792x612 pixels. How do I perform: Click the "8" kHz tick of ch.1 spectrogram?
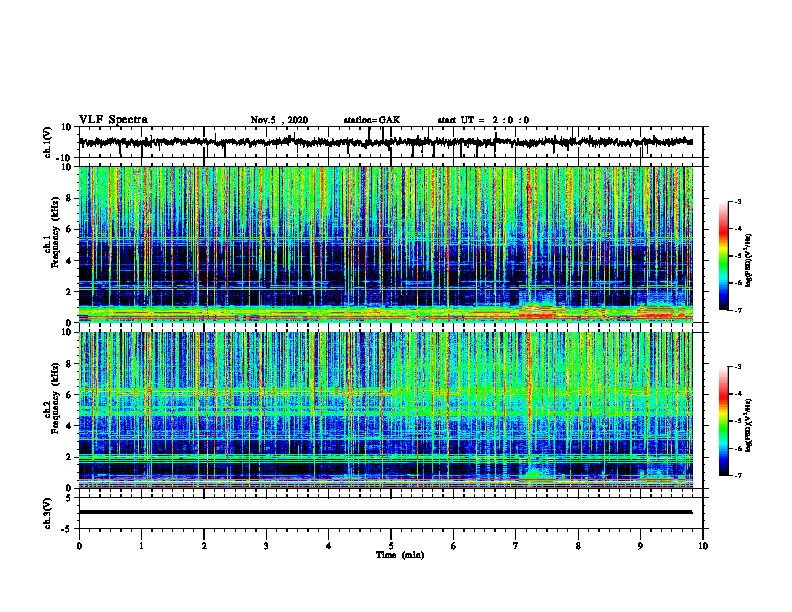coord(69,198)
